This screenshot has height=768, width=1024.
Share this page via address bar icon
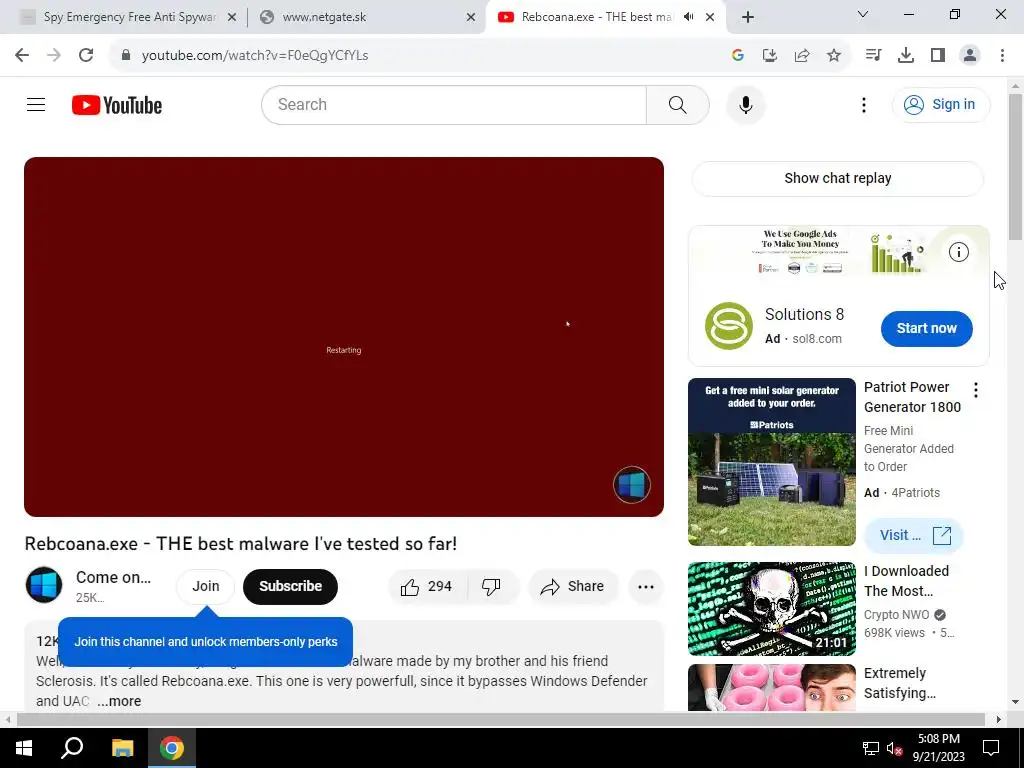click(x=802, y=56)
